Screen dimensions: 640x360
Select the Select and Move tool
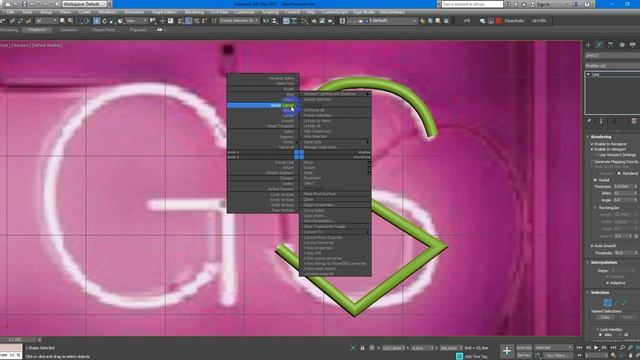click(x=96, y=21)
